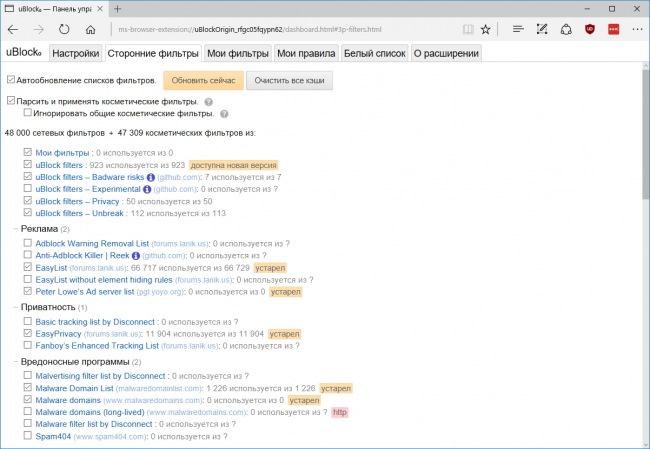The image size is (650, 449).
Task: Open the uBlock filters – Privacy link
Action: (x=77, y=201)
